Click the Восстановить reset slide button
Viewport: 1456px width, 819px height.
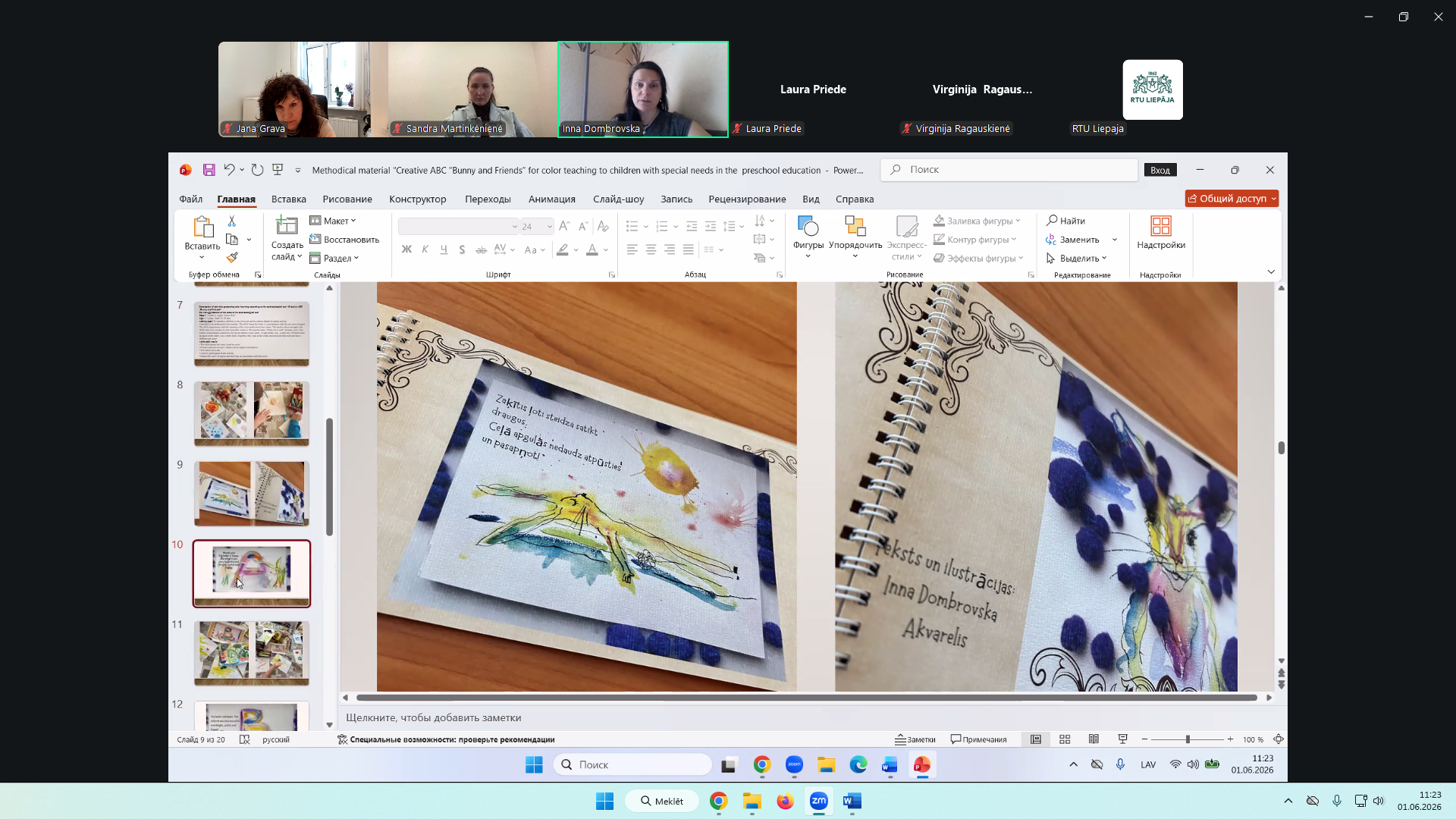[x=344, y=240]
